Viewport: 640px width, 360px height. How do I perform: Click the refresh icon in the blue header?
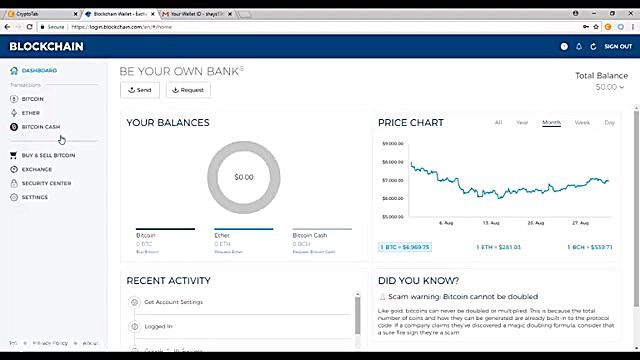[x=593, y=47]
